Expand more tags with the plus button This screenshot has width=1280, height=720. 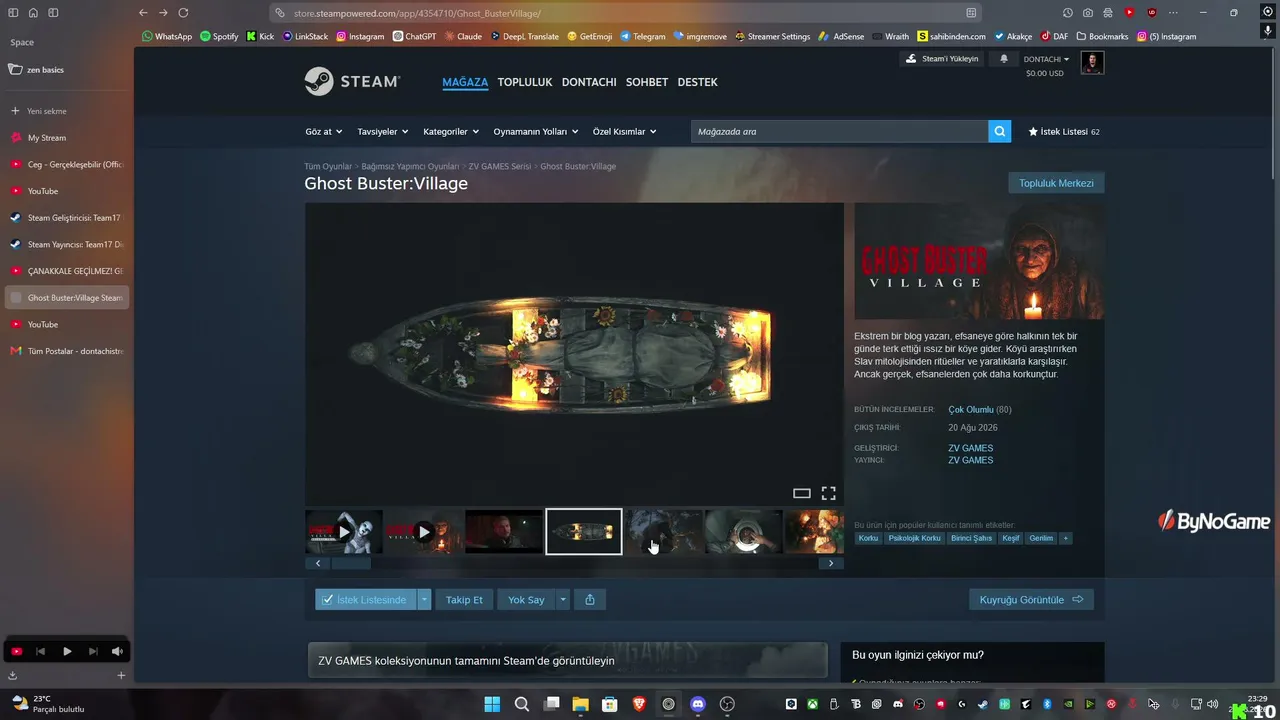[x=1066, y=538]
